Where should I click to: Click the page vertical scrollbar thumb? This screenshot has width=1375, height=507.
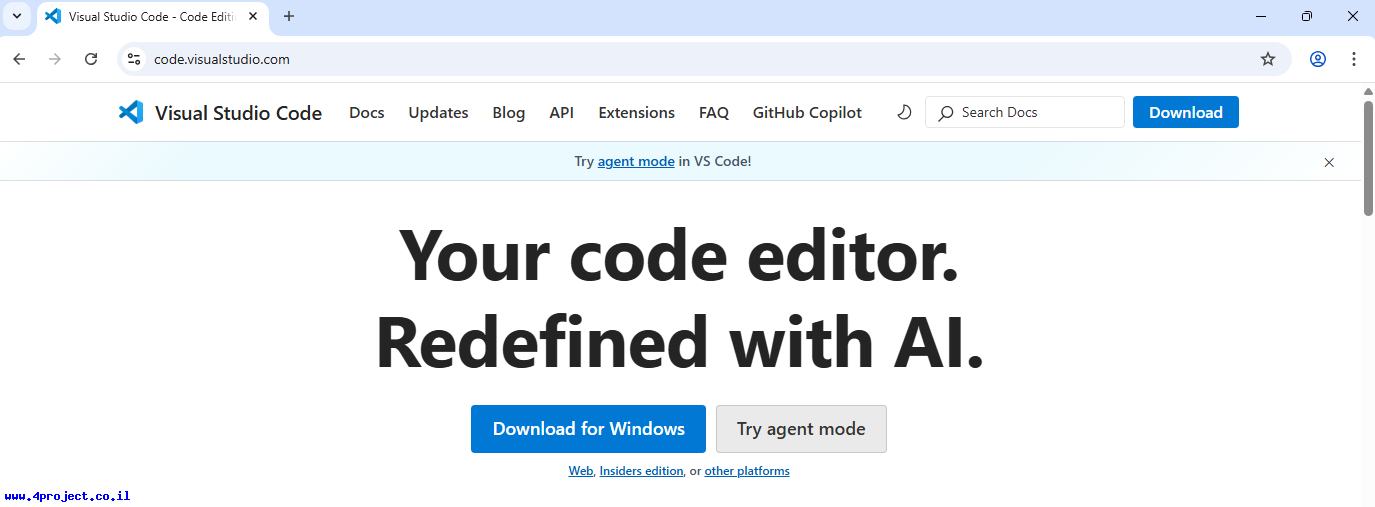[x=1368, y=157]
